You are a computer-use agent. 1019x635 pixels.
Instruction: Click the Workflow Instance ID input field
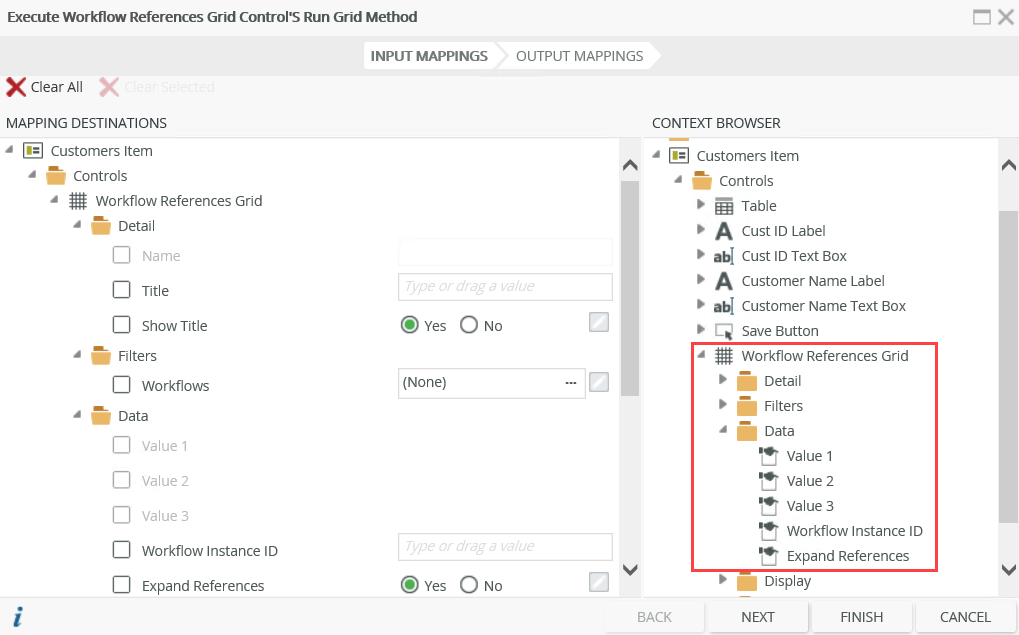click(x=505, y=547)
